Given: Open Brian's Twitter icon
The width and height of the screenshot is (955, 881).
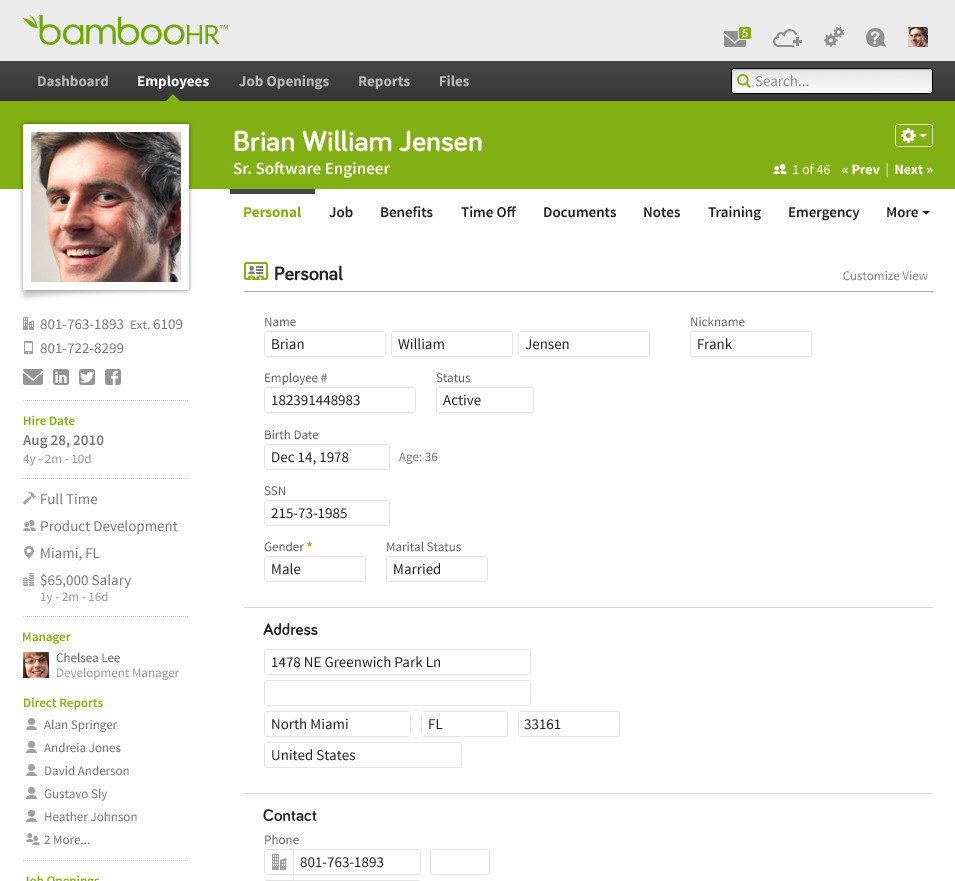Looking at the screenshot, I should pos(88,377).
